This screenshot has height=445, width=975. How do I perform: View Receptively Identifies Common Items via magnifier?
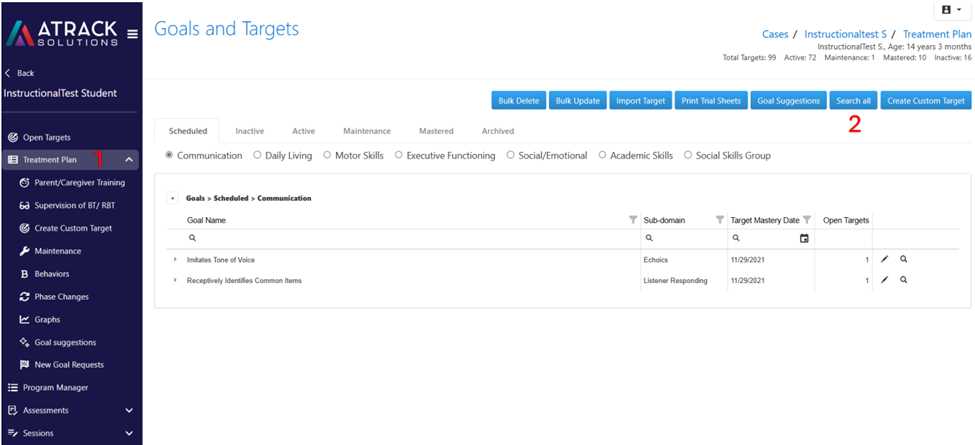click(903, 280)
